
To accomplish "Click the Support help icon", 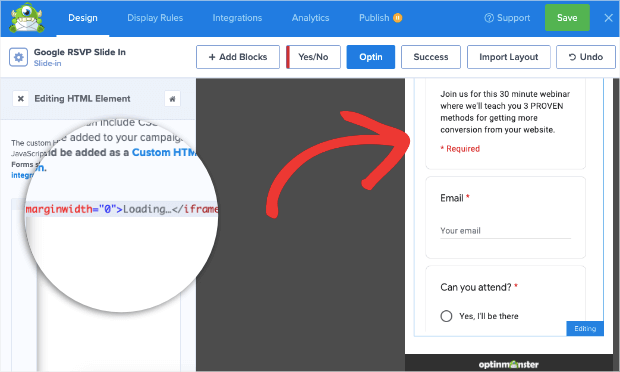I will coord(489,18).
